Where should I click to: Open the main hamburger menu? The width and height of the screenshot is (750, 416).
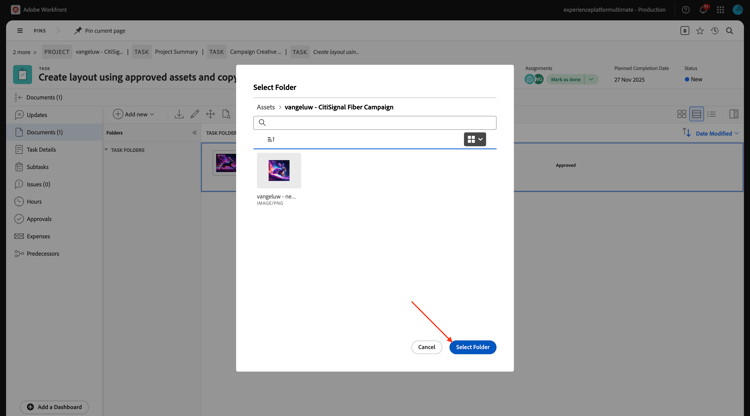[x=20, y=31]
